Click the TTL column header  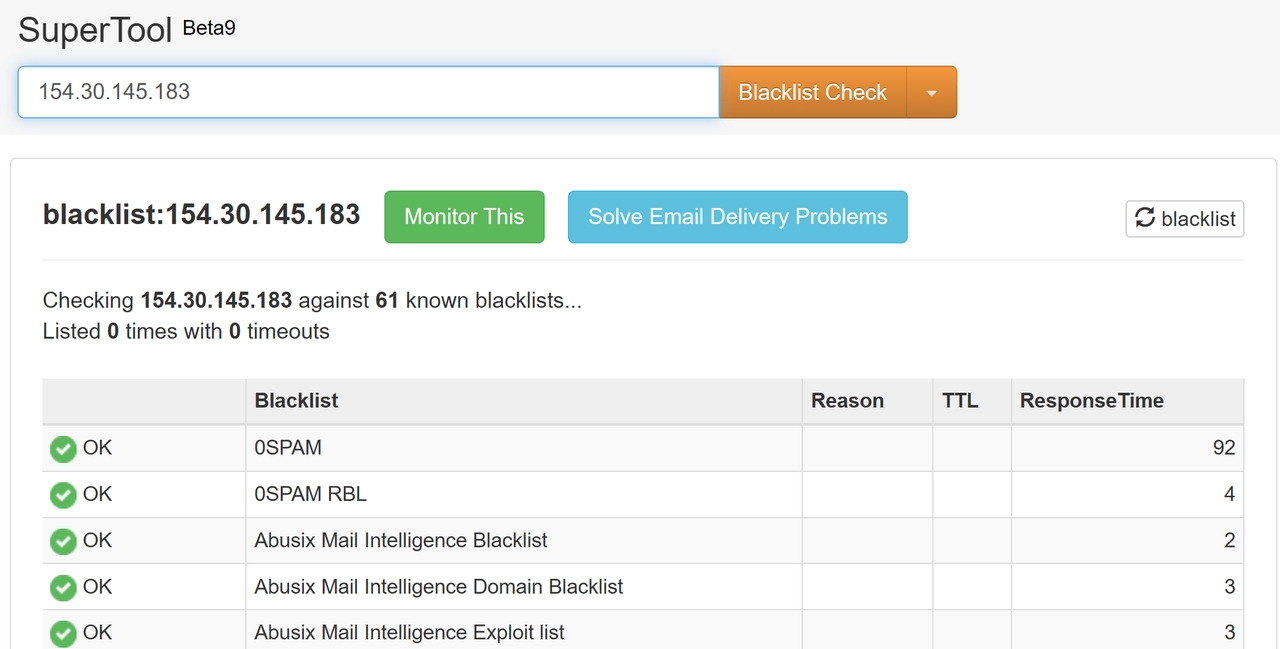pos(960,400)
